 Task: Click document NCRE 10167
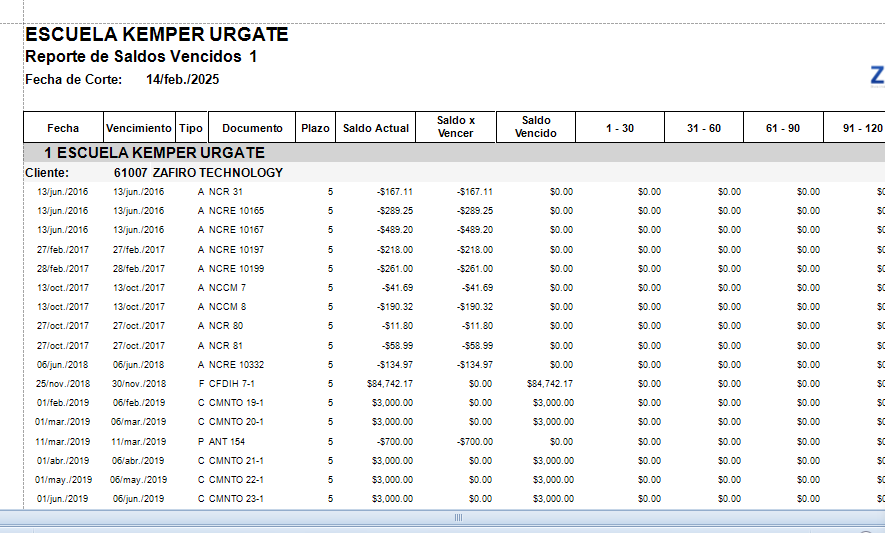[236, 230]
